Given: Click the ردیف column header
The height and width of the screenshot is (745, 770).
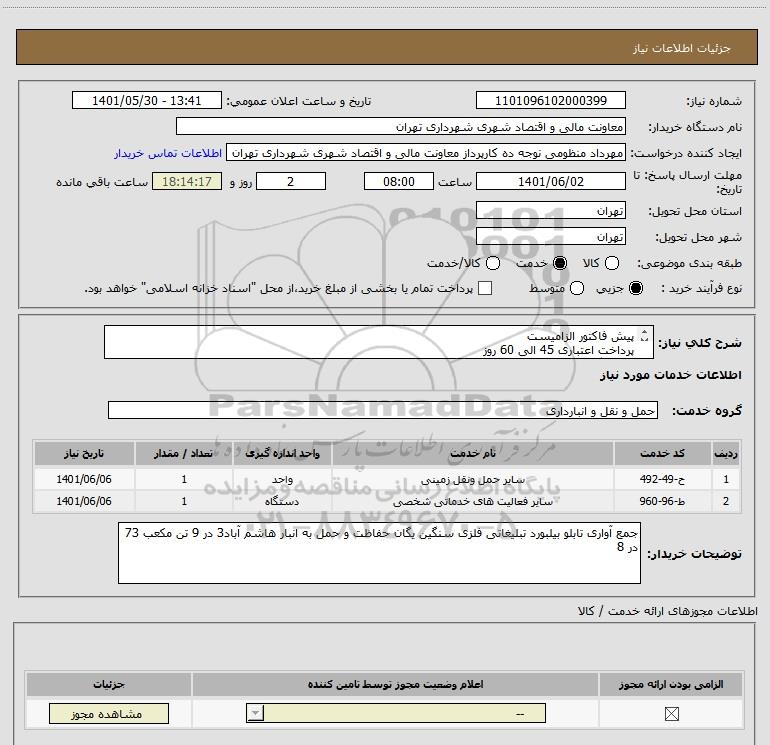Looking at the screenshot, I should (726, 453).
